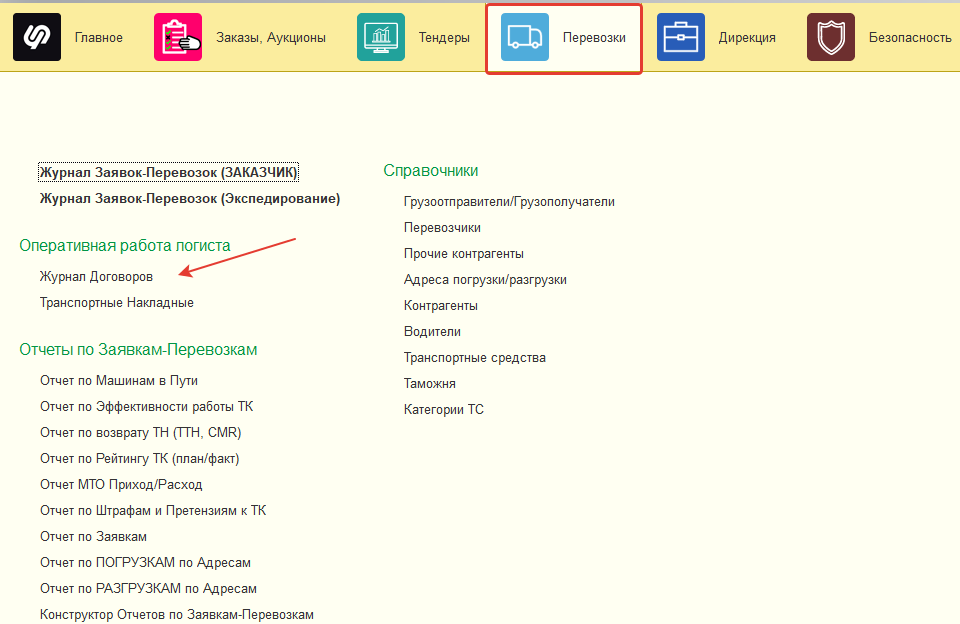Open Отчет по ПОГРУЗКАМ по Адресам
Viewport: 960px width, 624px height.
coord(145,562)
